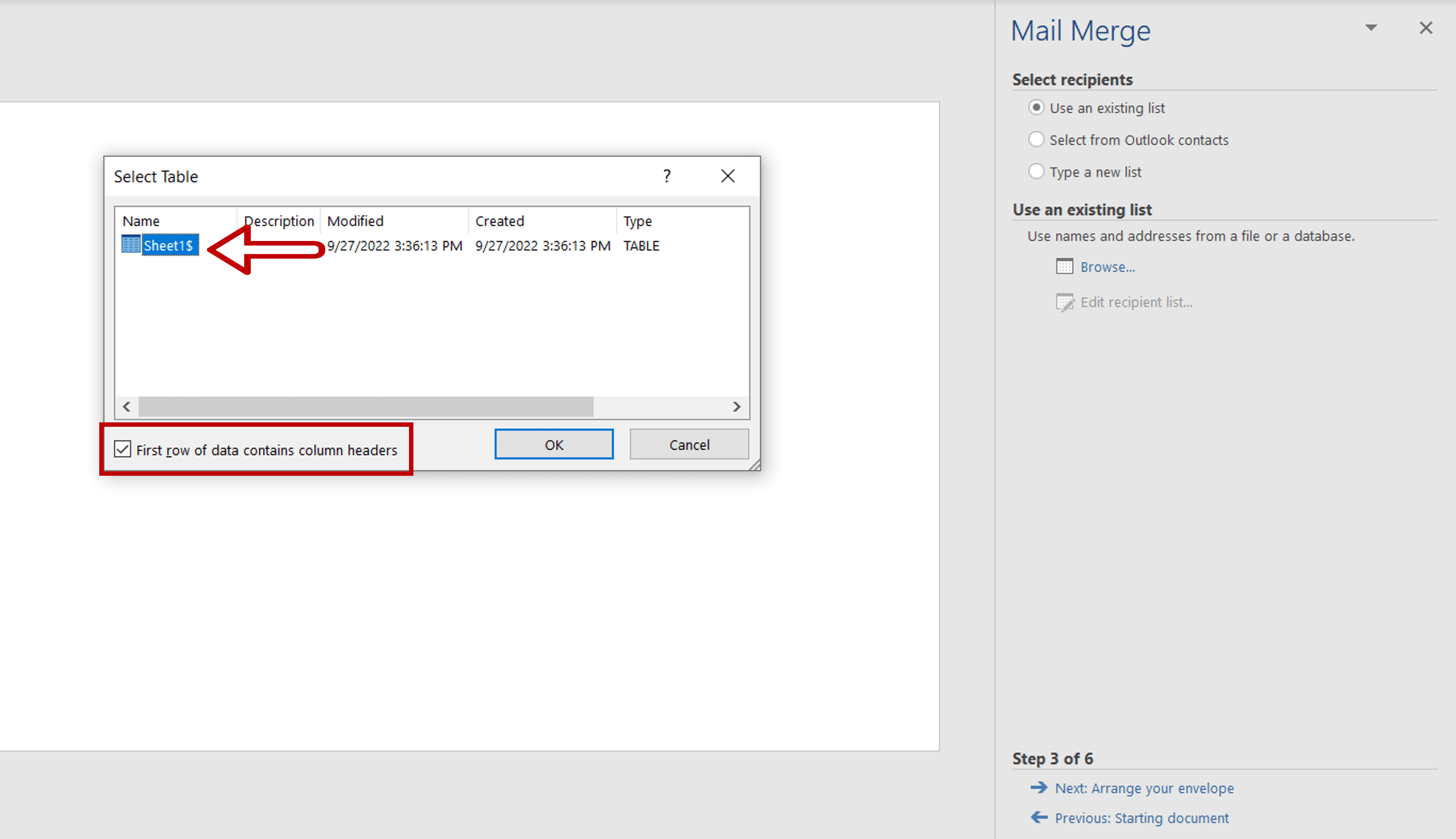The height and width of the screenshot is (839, 1456).
Task: Confirm table selection with OK
Action: click(x=553, y=444)
